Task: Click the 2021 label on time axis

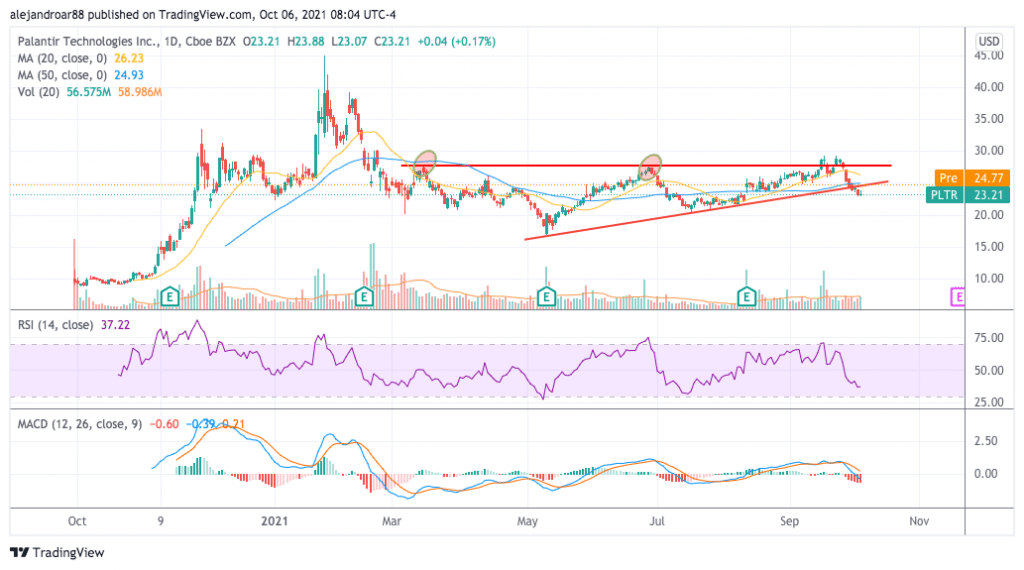Action: 274,521
